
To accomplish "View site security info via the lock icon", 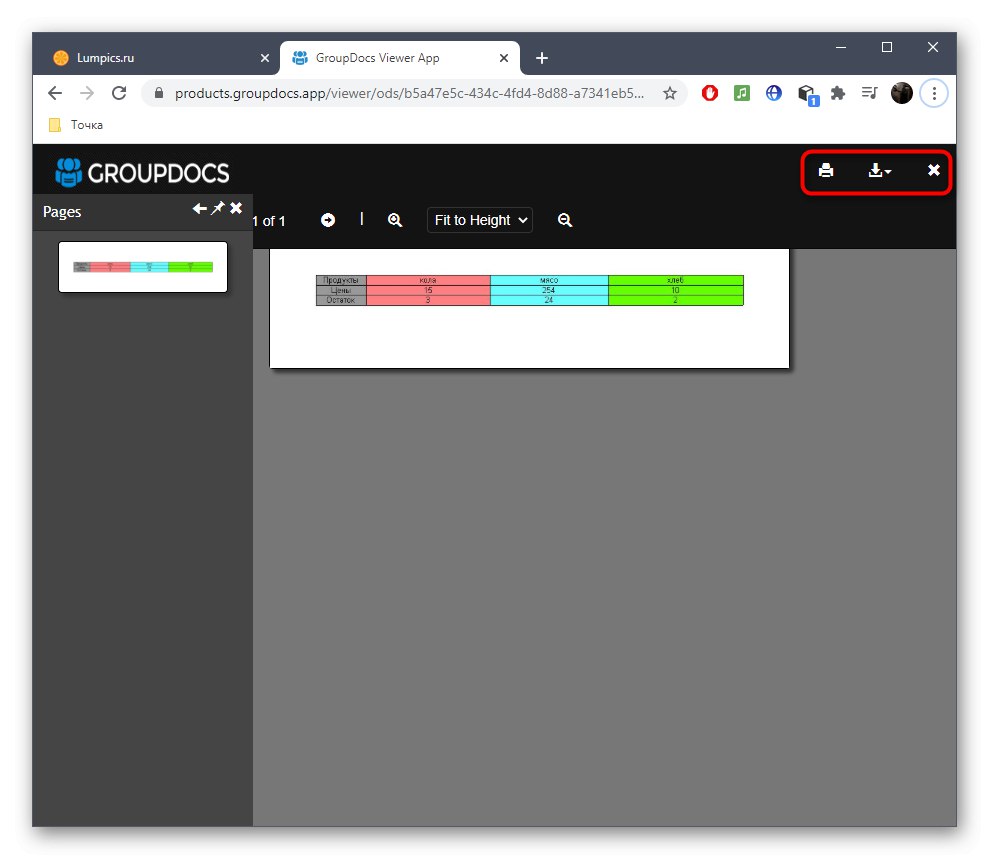I will pyautogui.click(x=159, y=93).
